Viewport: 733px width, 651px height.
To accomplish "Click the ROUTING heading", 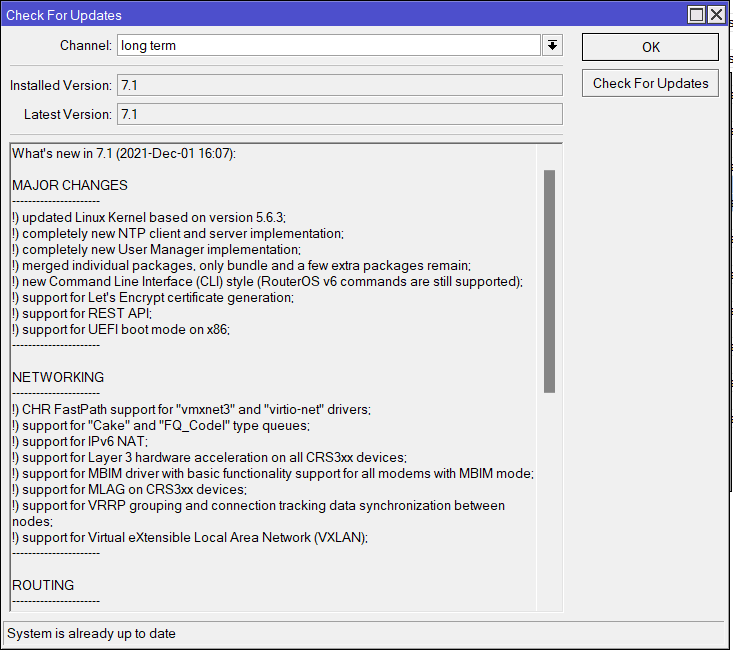I will click(x=43, y=585).
